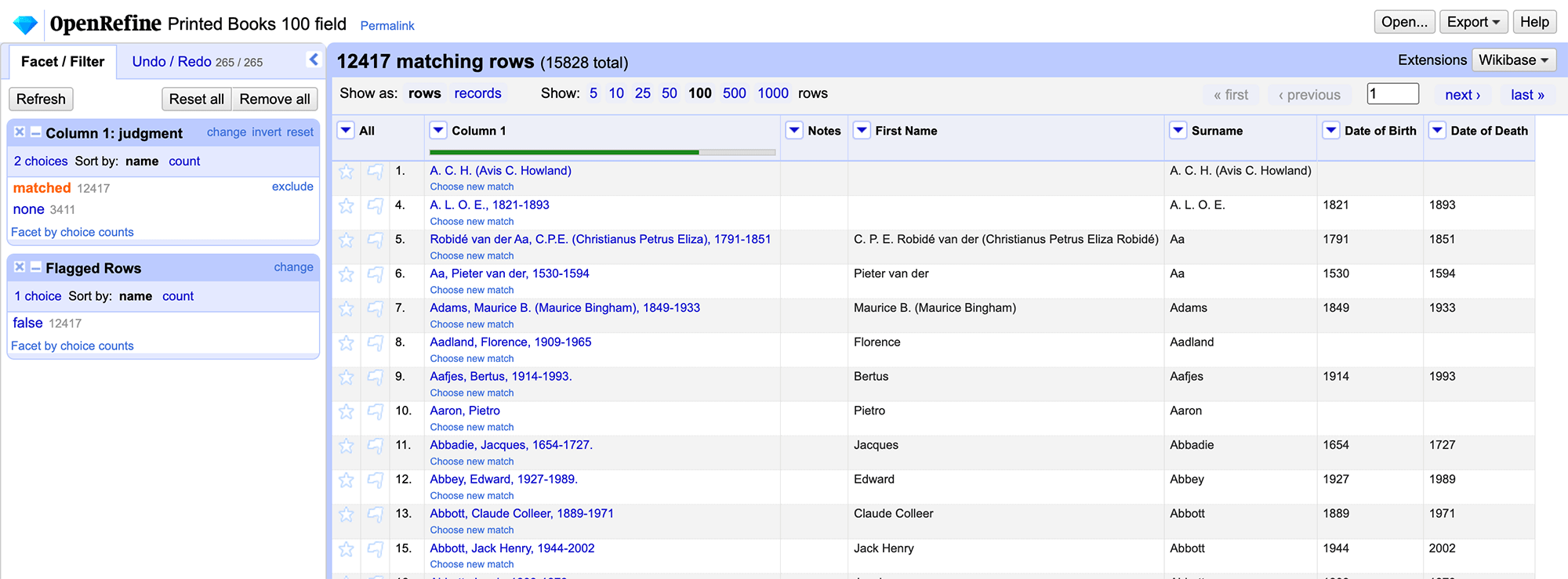
Task: Show 500 rows per page
Action: [735, 93]
